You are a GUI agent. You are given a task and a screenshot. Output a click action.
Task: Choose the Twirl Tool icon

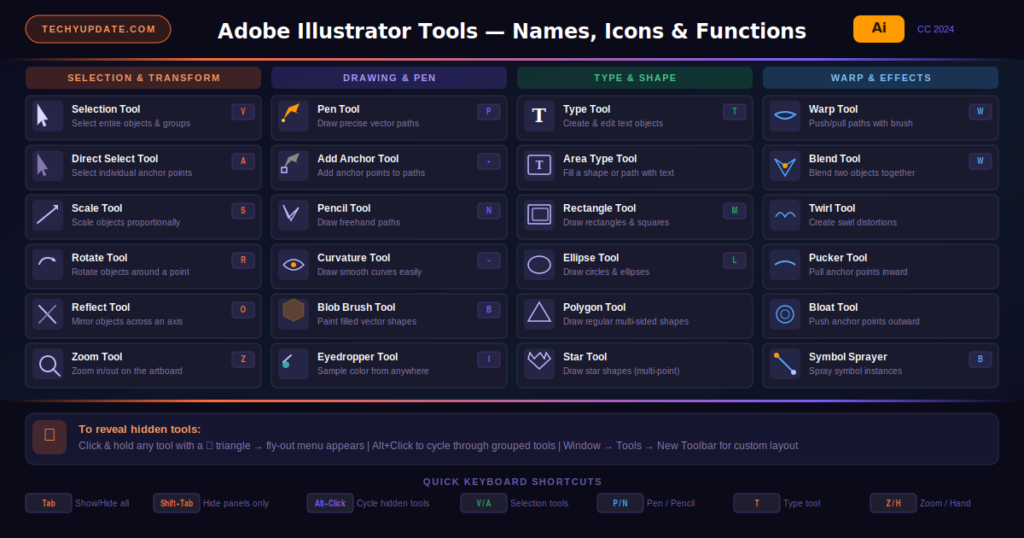(784, 215)
